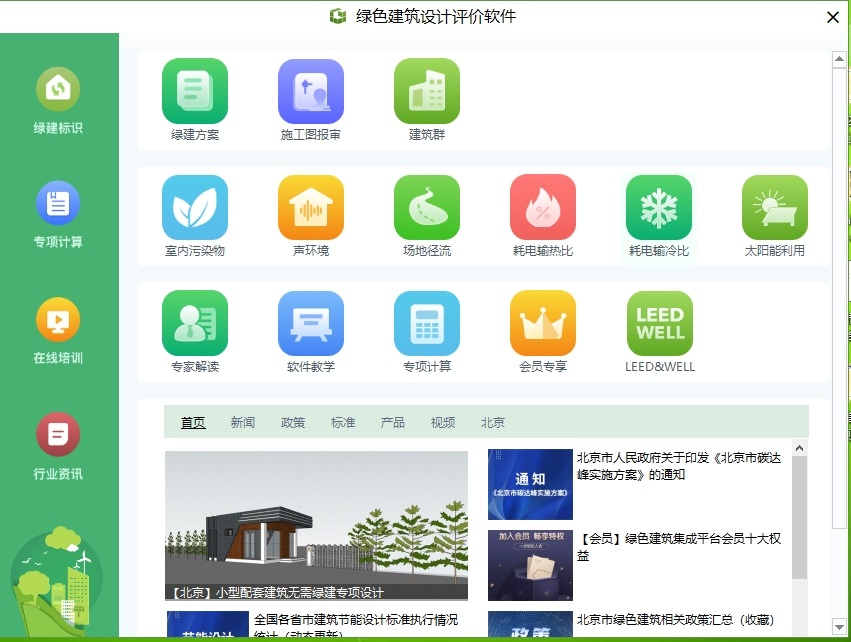
Task: Open 场地径流 site runoff tool
Action: click(x=427, y=207)
